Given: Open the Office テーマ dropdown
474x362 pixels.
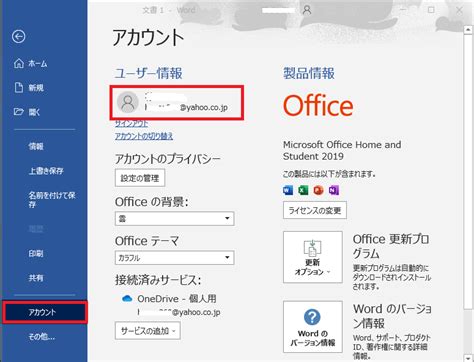Looking at the screenshot, I should point(175,258).
